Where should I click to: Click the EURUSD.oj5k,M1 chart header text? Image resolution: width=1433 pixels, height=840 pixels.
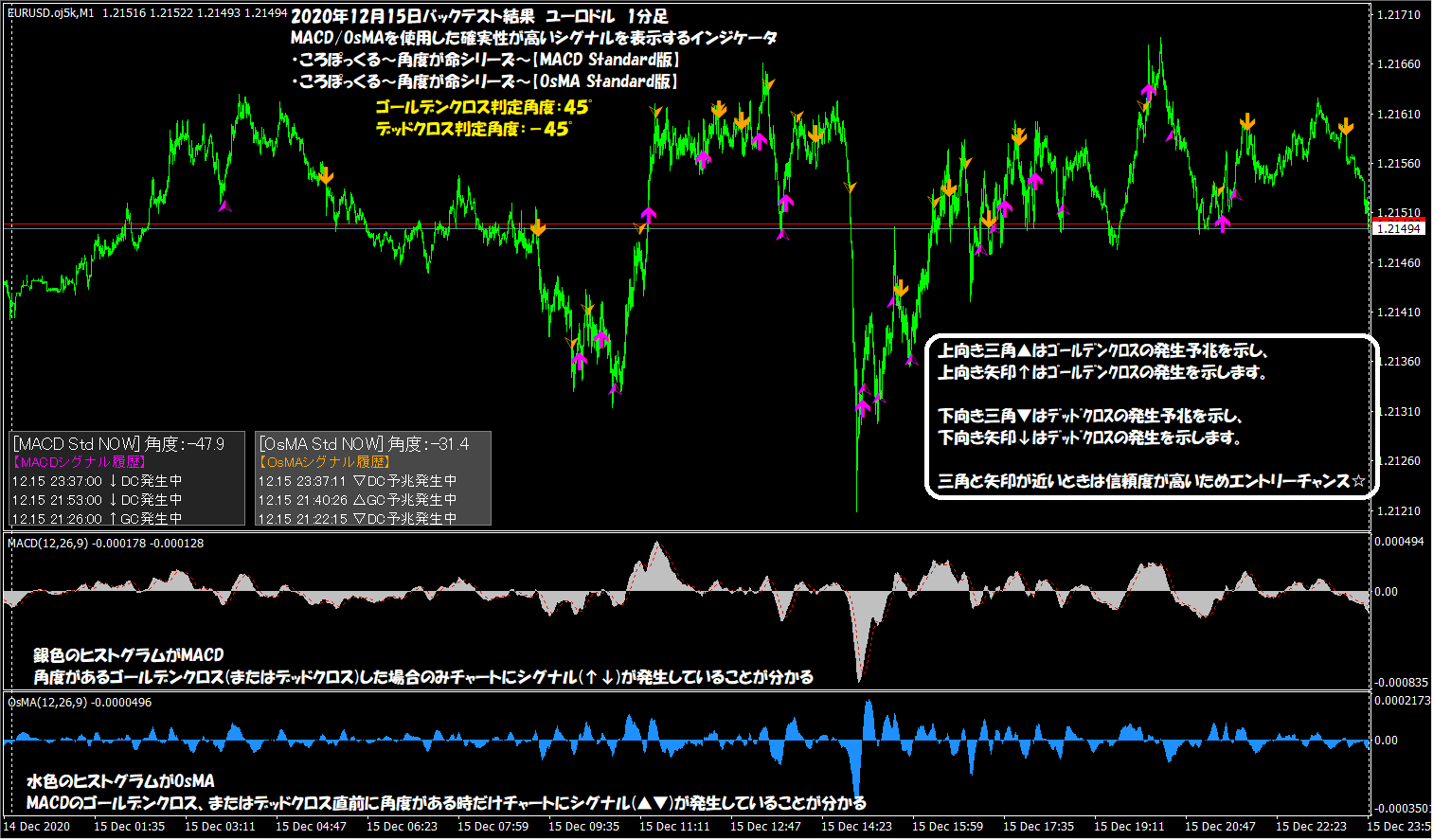(147, 12)
